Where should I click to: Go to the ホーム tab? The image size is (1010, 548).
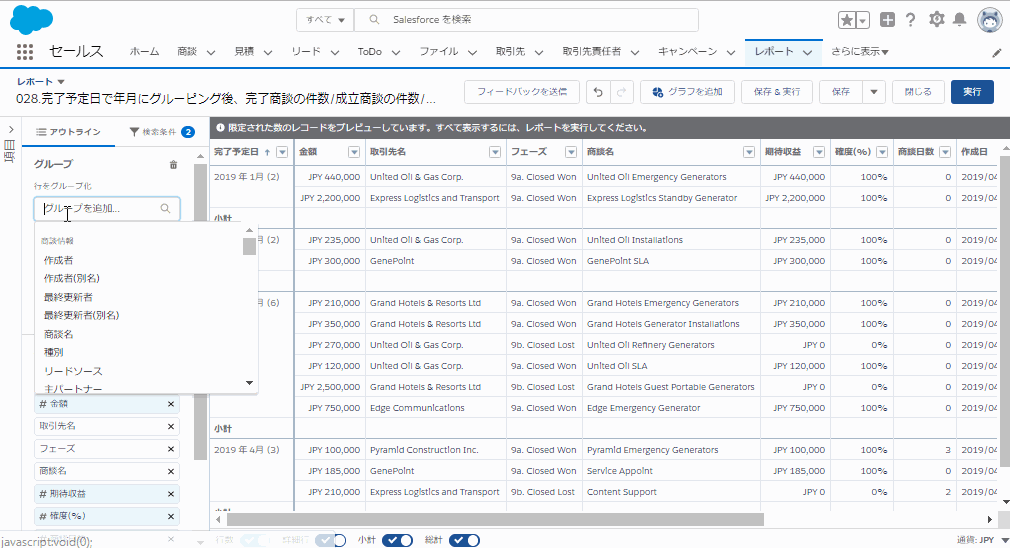tap(144, 52)
